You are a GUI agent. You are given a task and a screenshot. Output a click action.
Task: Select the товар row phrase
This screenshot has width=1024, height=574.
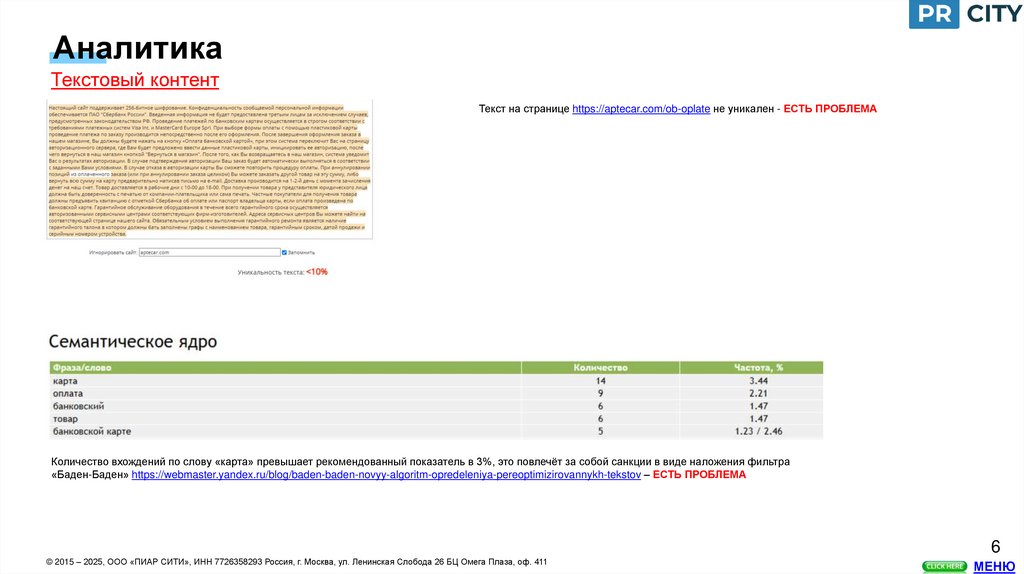[x=65, y=419]
